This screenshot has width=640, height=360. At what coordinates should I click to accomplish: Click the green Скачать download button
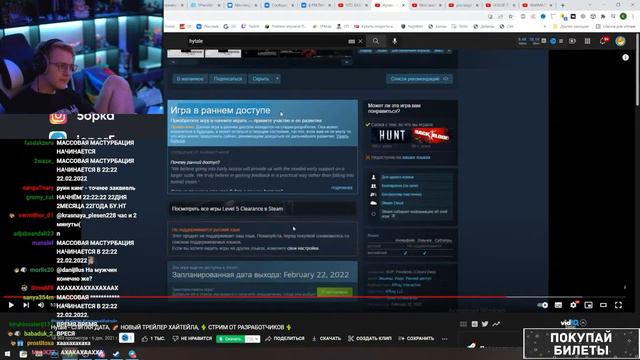[x=230, y=339]
